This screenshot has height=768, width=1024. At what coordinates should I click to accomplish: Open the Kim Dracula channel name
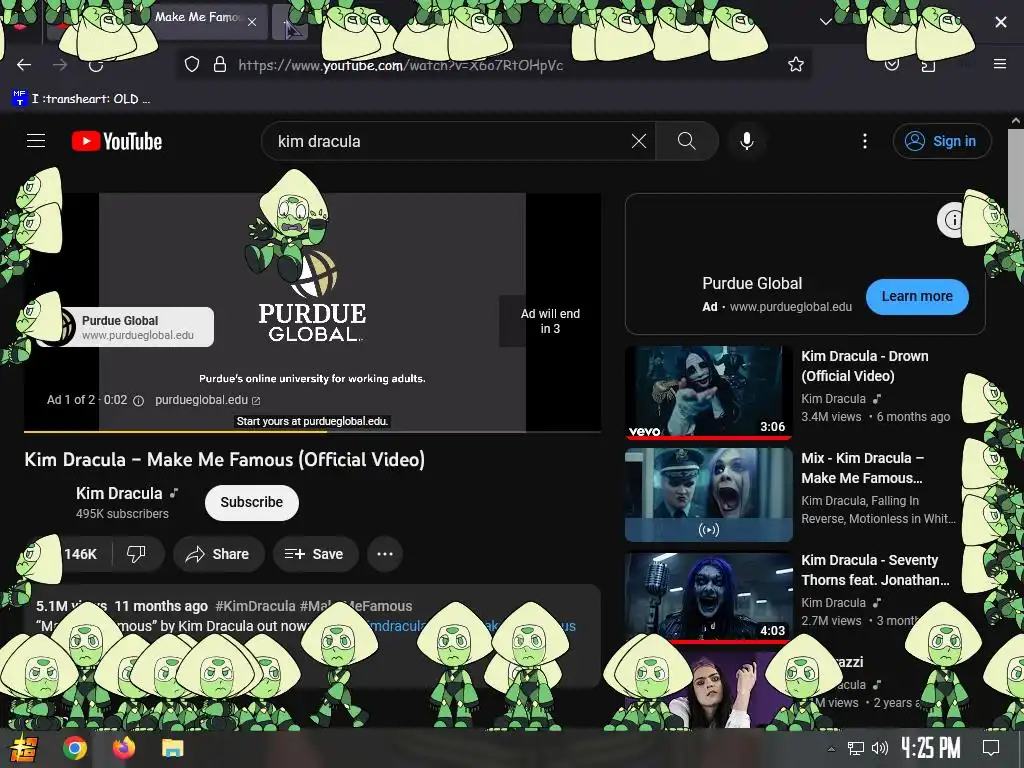pyautogui.click(x=119, y=494)
